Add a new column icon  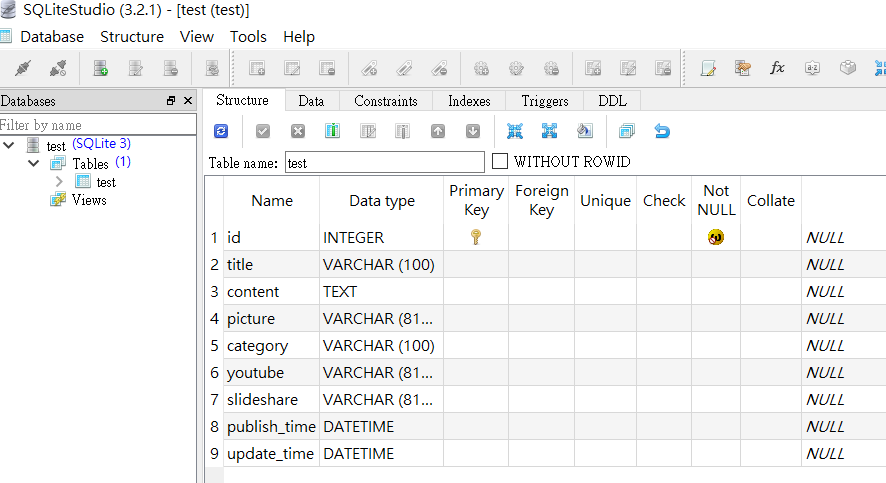(x=332, y=131)
